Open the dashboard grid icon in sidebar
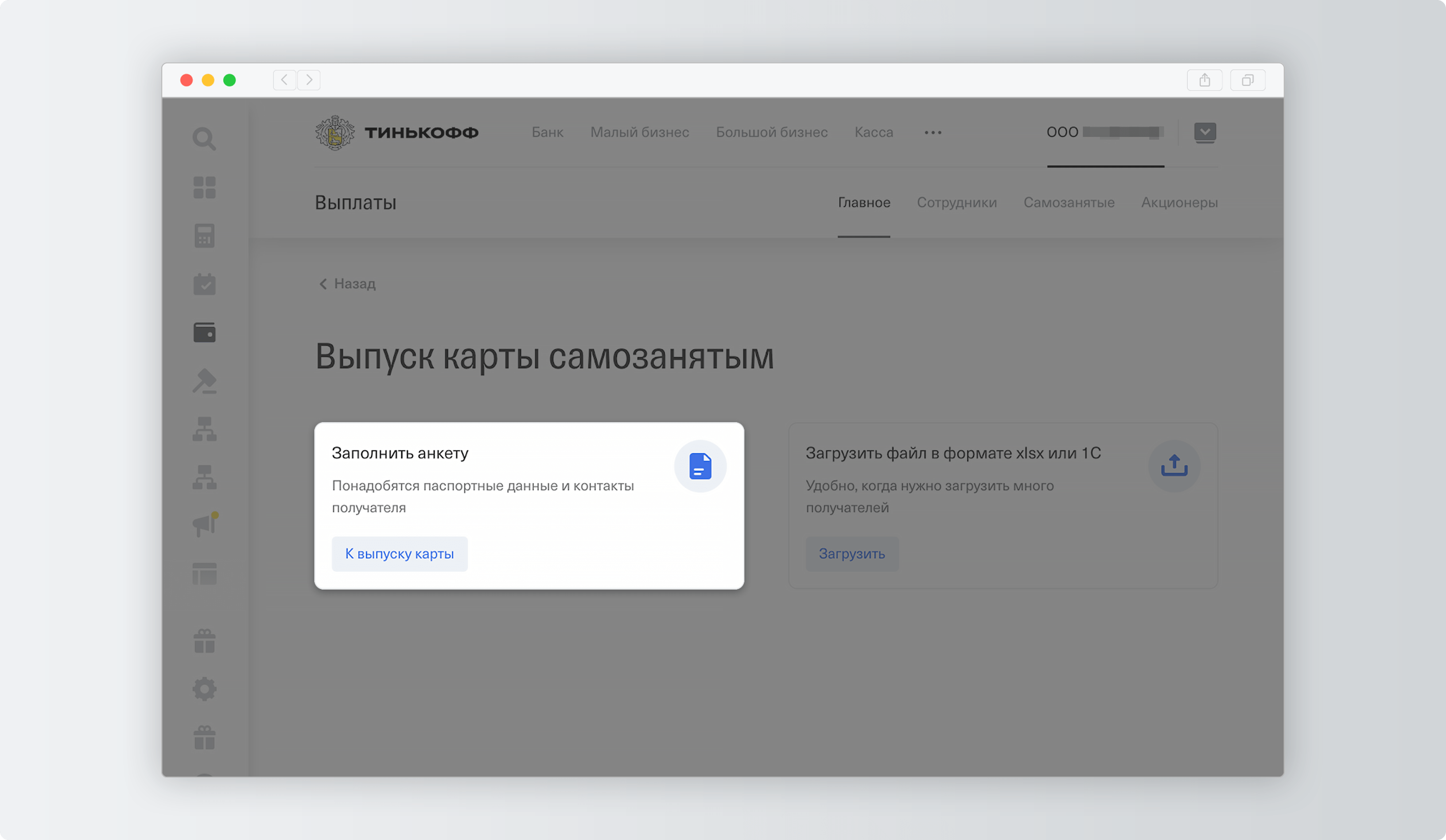The height and width of the screenshot is (840, 1446). click(204, 187)
